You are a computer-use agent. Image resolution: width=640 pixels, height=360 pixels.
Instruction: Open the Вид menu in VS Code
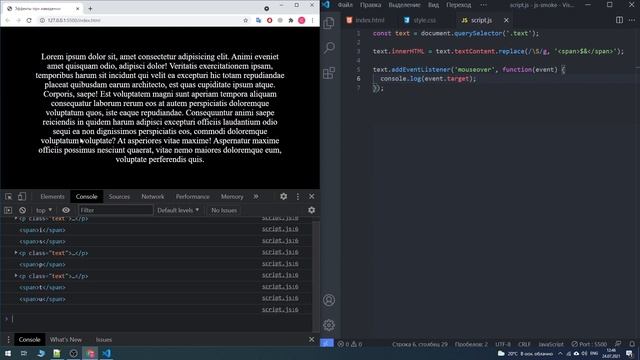pyautogui.click(x=433, y=5)
